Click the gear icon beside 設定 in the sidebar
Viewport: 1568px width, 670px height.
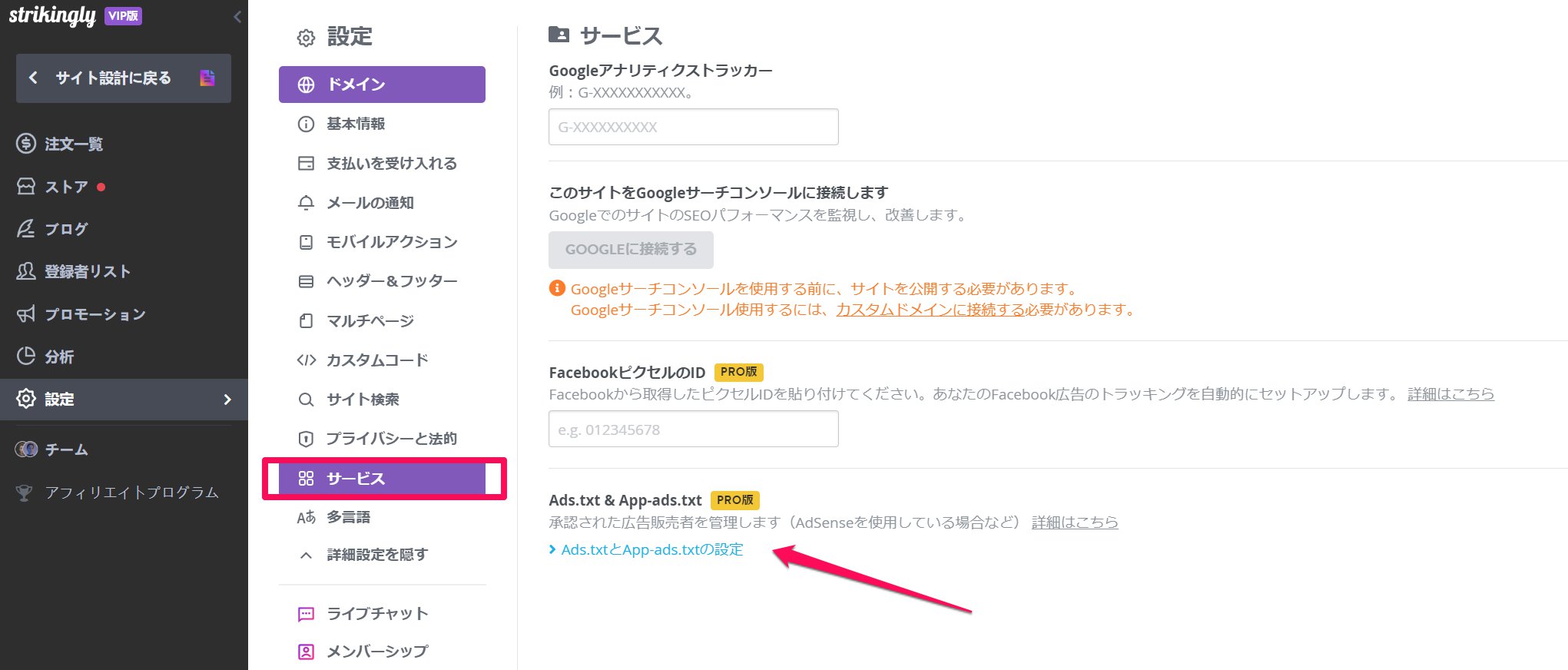(26, 399)
